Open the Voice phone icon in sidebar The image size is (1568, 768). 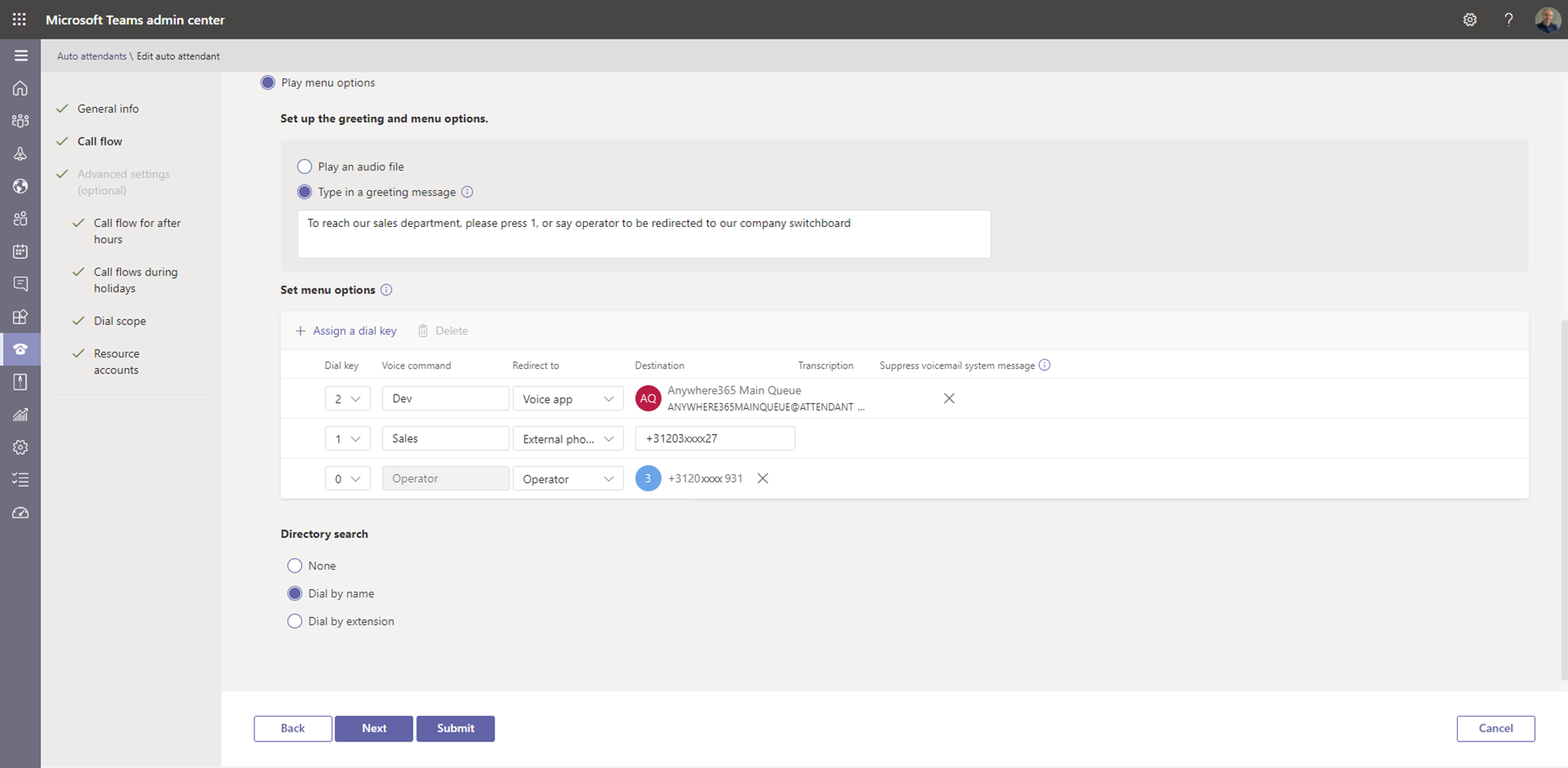tap(20, 349)
